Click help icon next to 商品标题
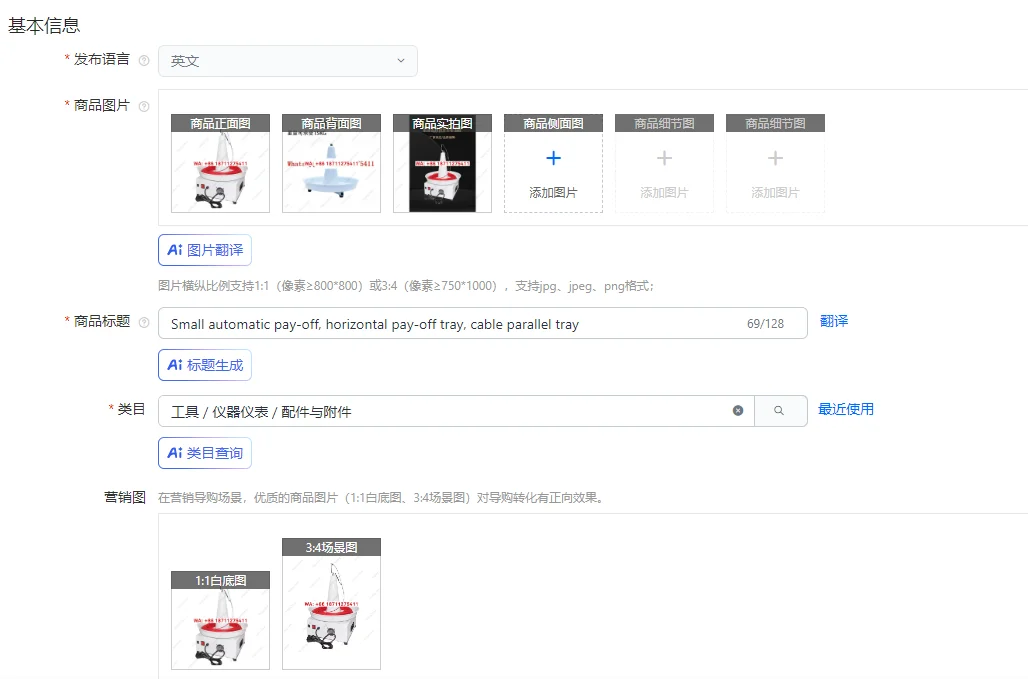The image size is (1028, 679). pos(144,322)
